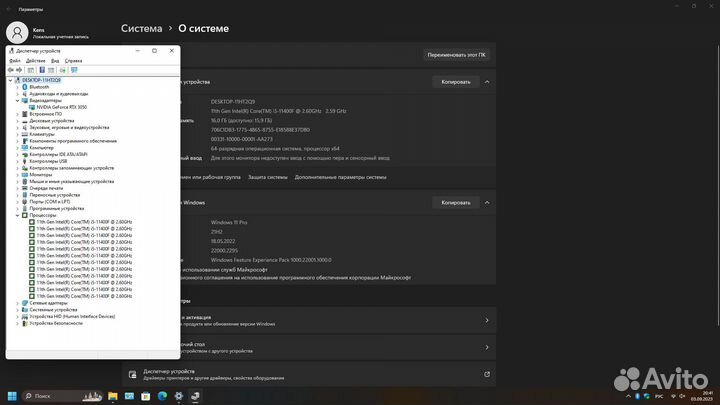Select the first i5-11400F processor entry

tap(84, 222)
